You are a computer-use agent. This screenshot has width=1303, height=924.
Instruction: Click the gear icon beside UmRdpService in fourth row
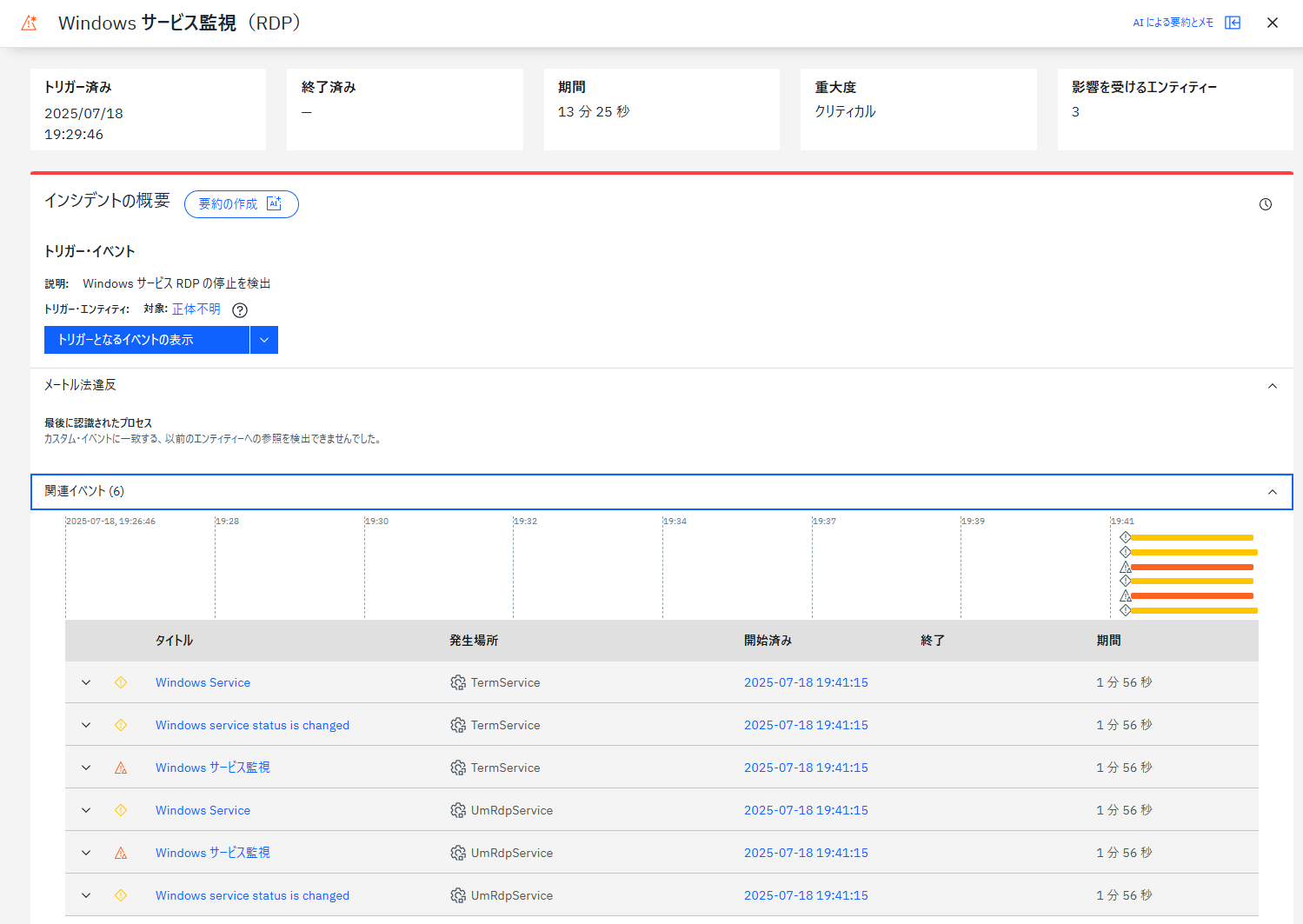click(458, 810)
